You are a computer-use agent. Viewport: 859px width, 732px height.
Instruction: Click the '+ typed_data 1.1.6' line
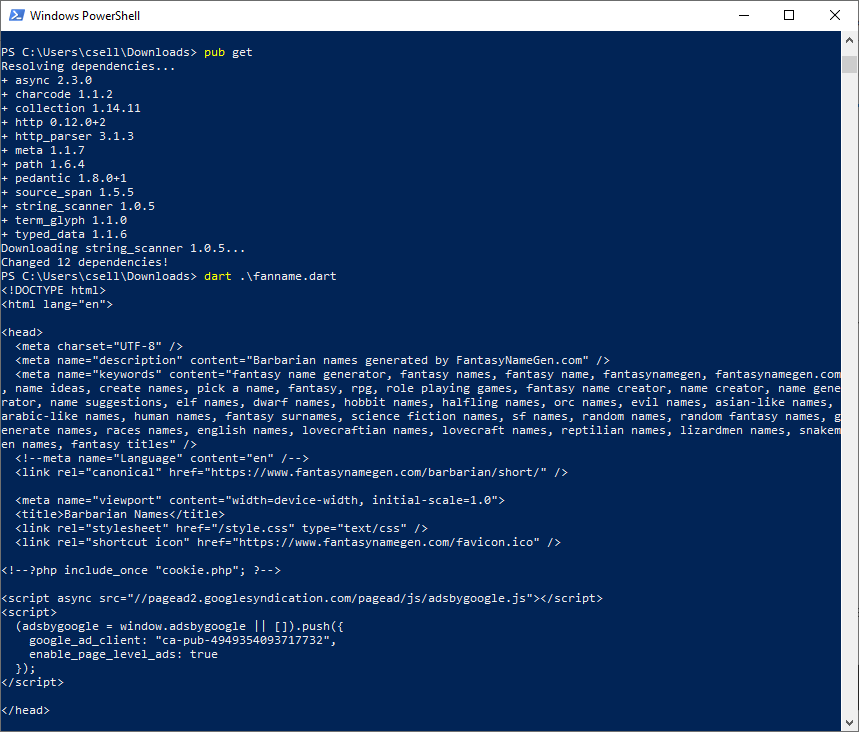point(64,235)
